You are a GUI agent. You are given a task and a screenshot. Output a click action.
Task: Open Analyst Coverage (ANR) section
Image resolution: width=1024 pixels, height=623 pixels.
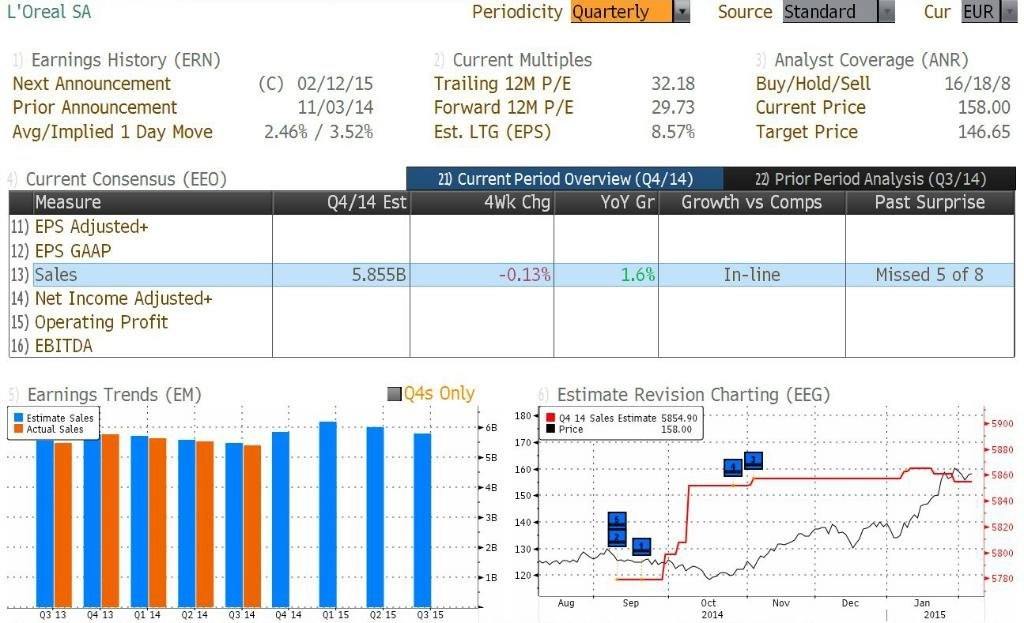tap(871, 60)
